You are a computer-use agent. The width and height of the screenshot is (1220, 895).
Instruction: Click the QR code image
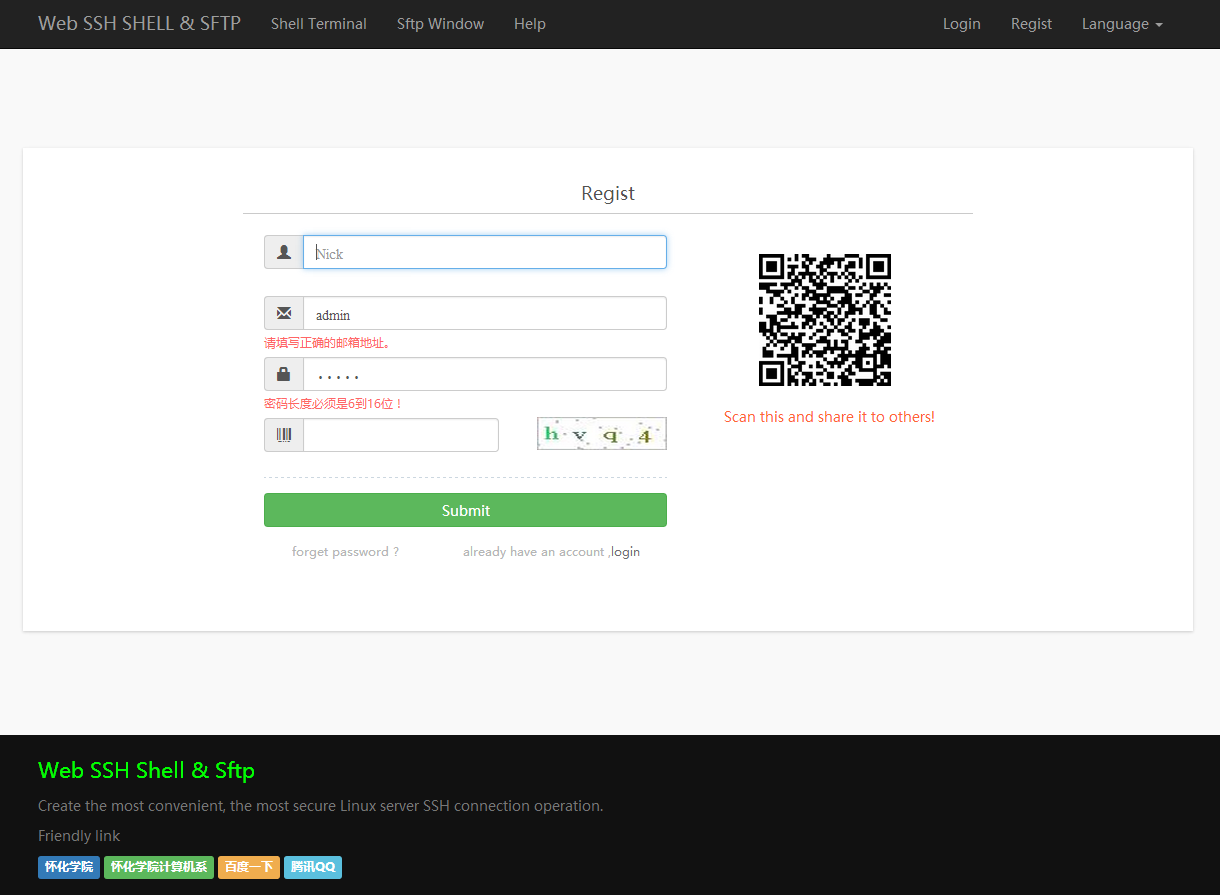coord(825,320)
